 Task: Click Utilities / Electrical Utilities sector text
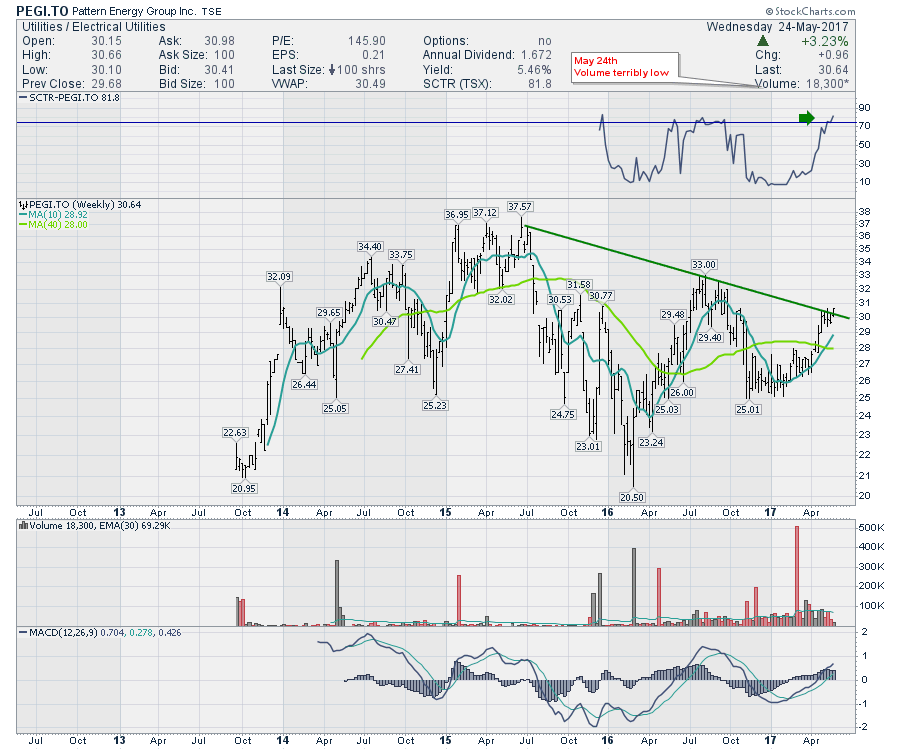[x=94, y=27]
